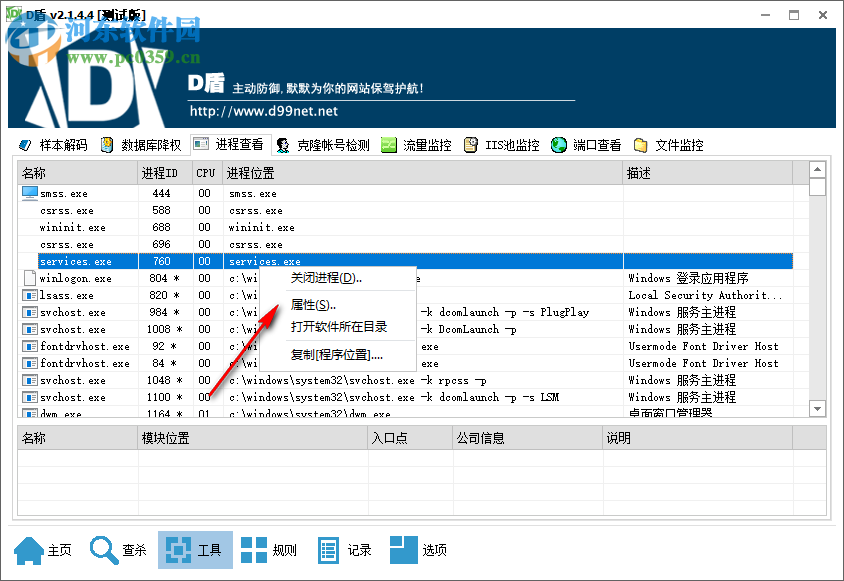Image resolution: width=844 pixels, height=581 pixels.
Task: Click icon of svchost.exe with ID 1048
Action: point(30,380)
